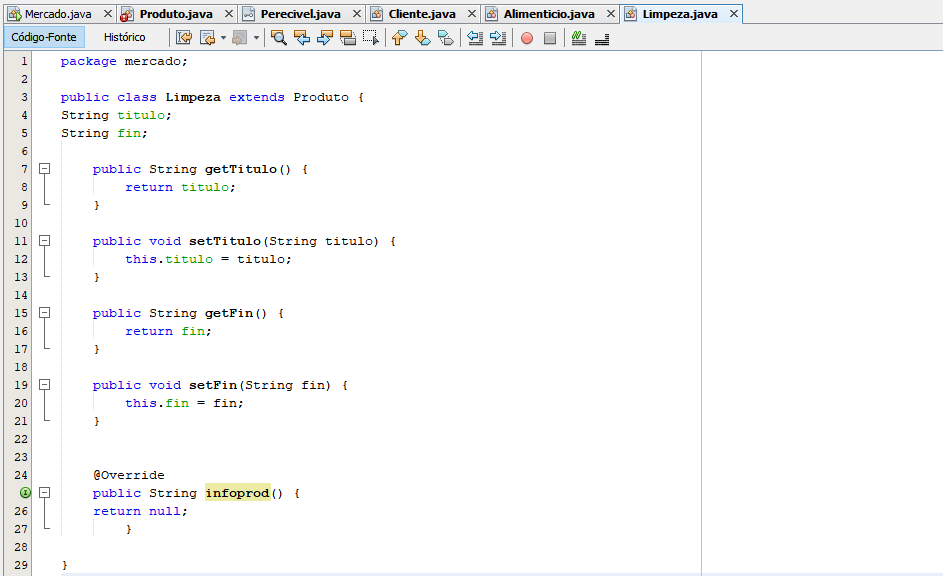Close the Perecivel.java tab
The image size is (943, 576).
(357, 13)
